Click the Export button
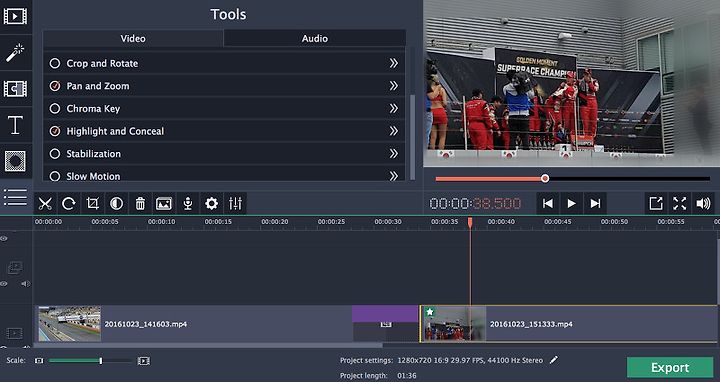Screen dimensions: 720x382 click(x=670, y=368)
